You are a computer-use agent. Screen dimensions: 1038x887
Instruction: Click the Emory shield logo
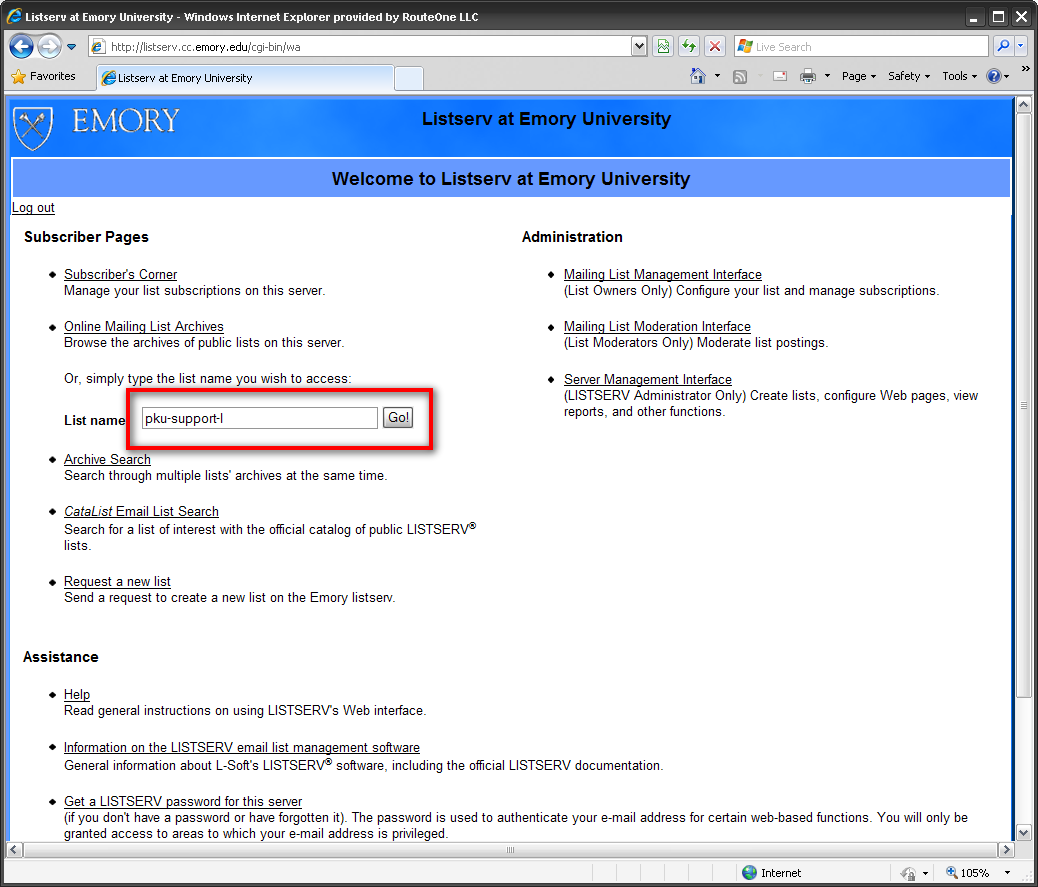33,128
